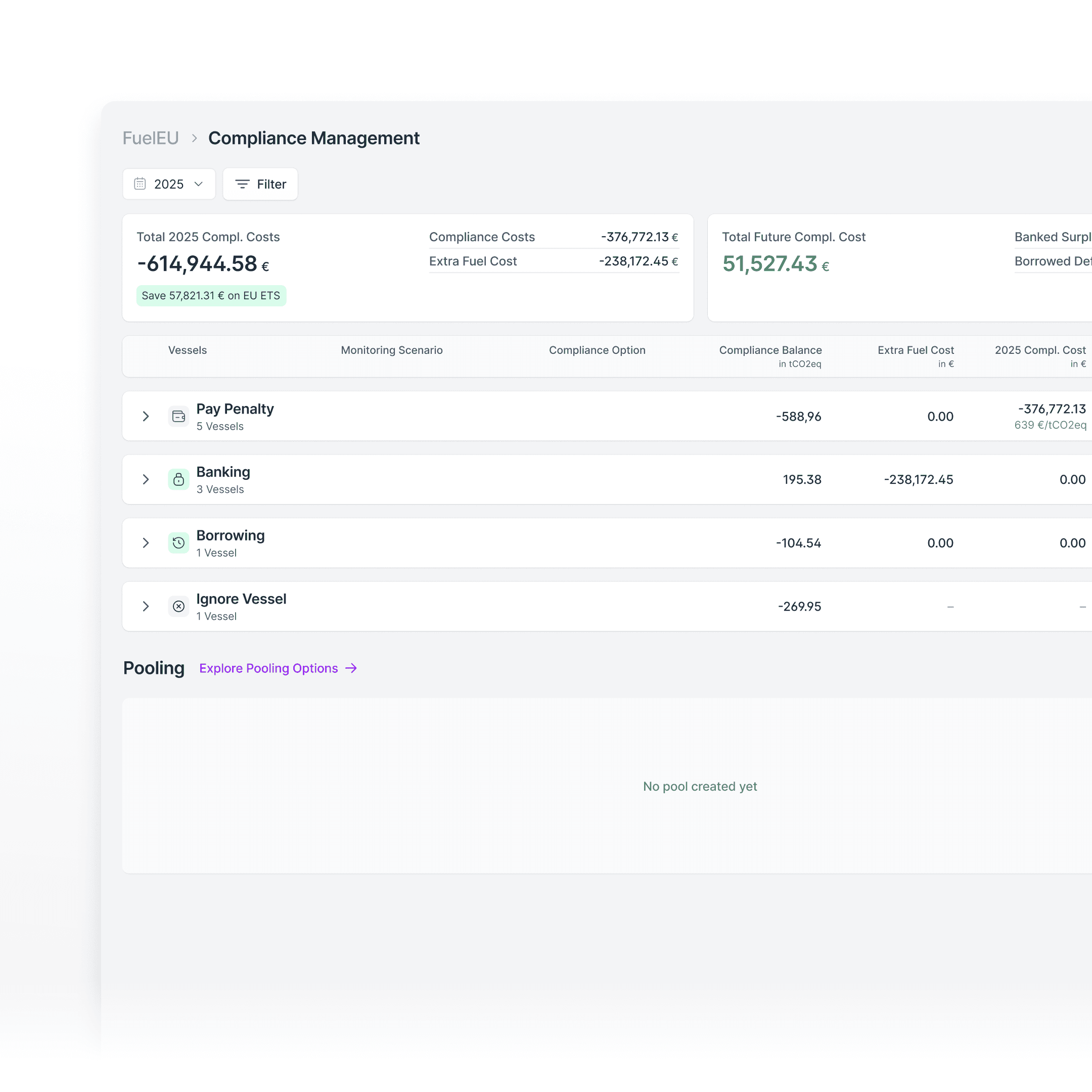Click the Ignore Vessel group title
1092x1092 pixels.
(241, 599)
